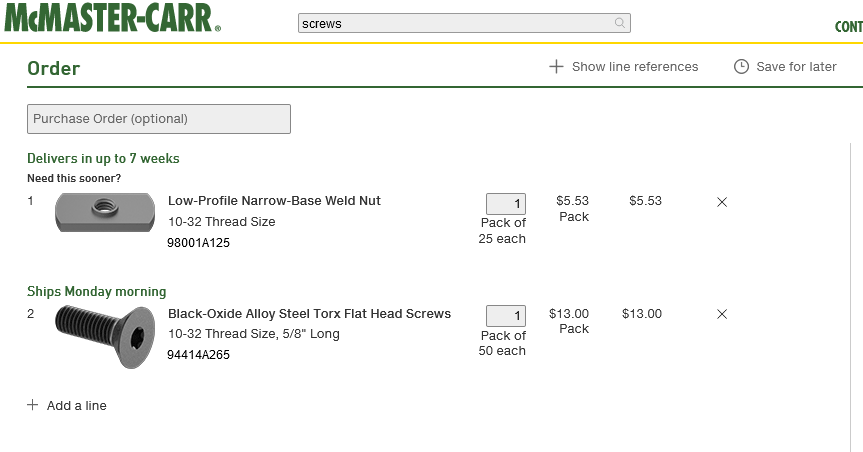Image resolution: width=863 pixels, height=452 pixels.
Task: Open the Need this sooner? link
Action: (74, 178)
